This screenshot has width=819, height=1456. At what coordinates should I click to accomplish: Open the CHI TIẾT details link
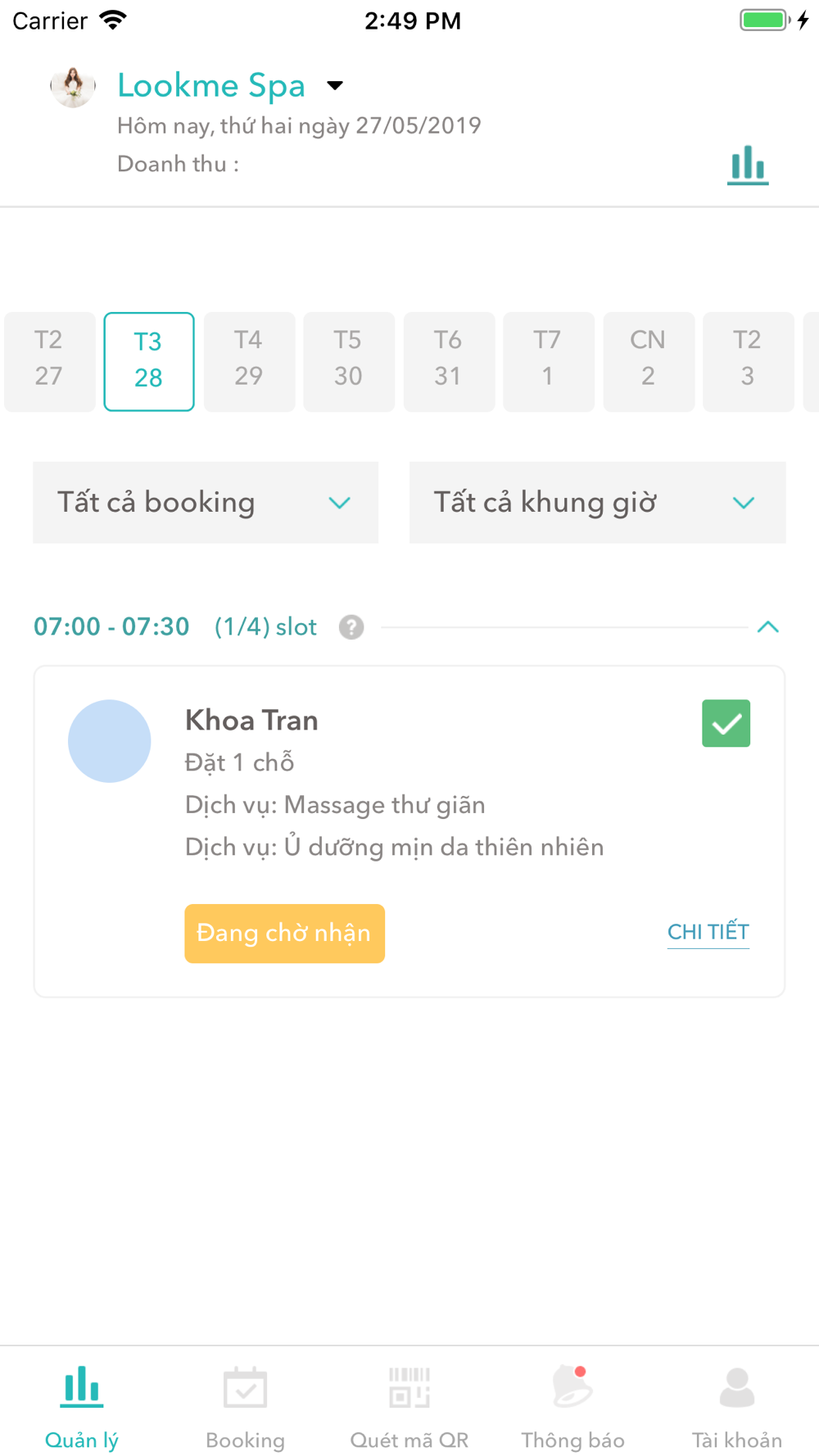click(708, 933)
